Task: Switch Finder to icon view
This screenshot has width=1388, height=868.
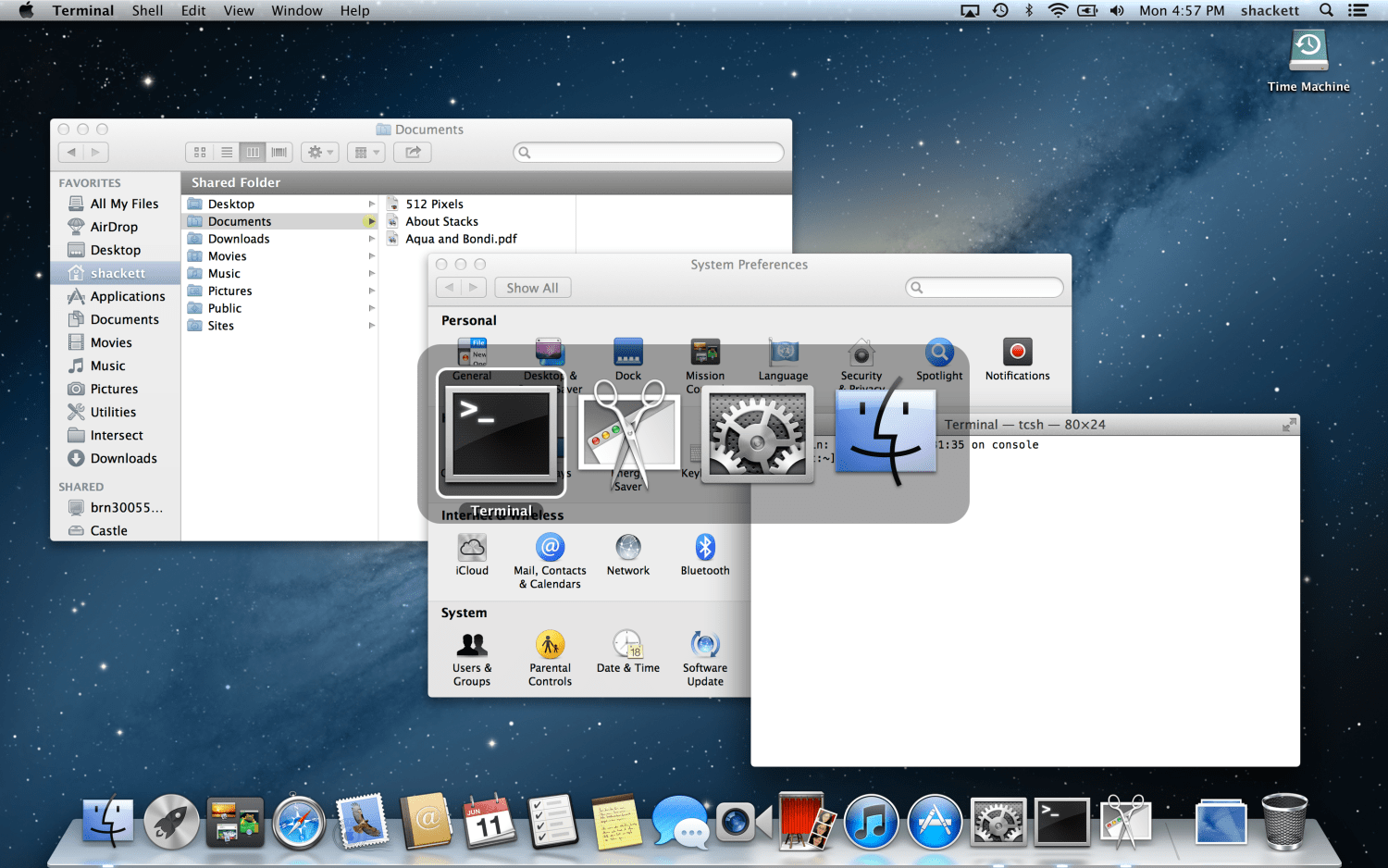Action: pyautogui.click(x=200, y=152)
